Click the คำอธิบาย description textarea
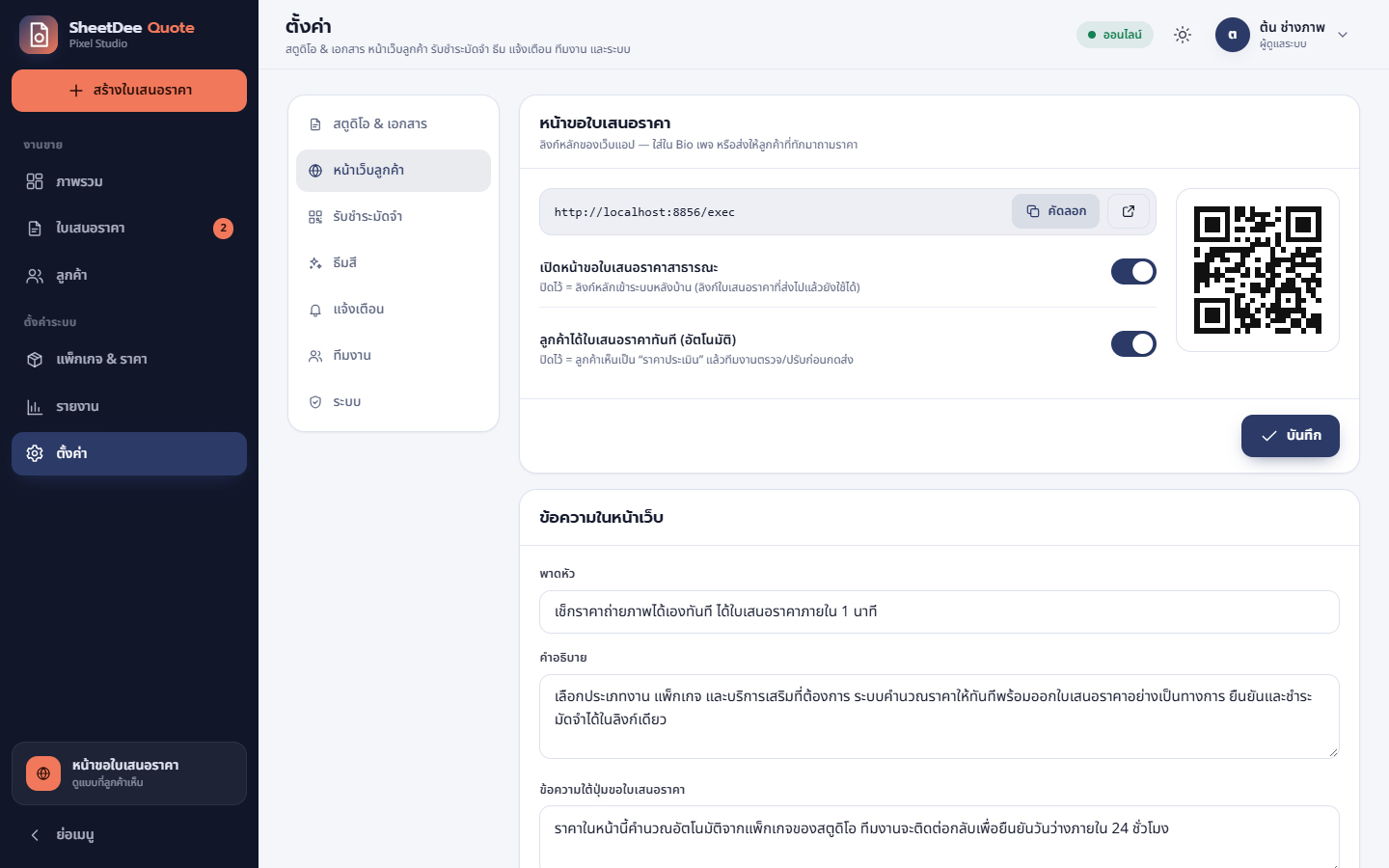Screen dimensions: 1389x868 [940, 717]
